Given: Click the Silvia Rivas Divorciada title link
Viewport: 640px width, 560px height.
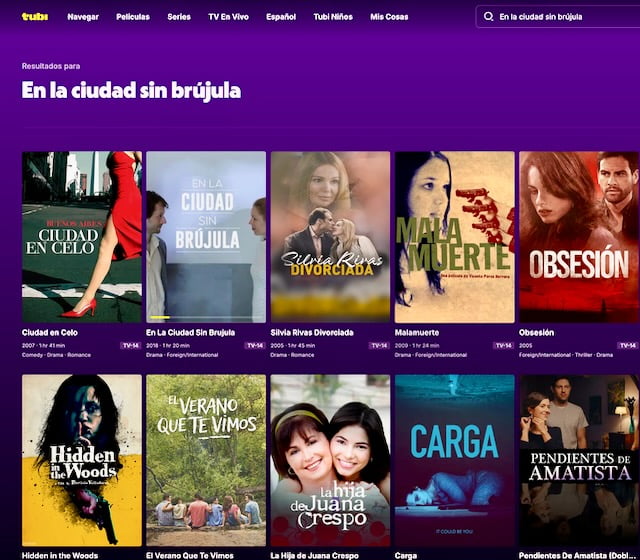Looking at the screenshot, I should coord(312,333).
